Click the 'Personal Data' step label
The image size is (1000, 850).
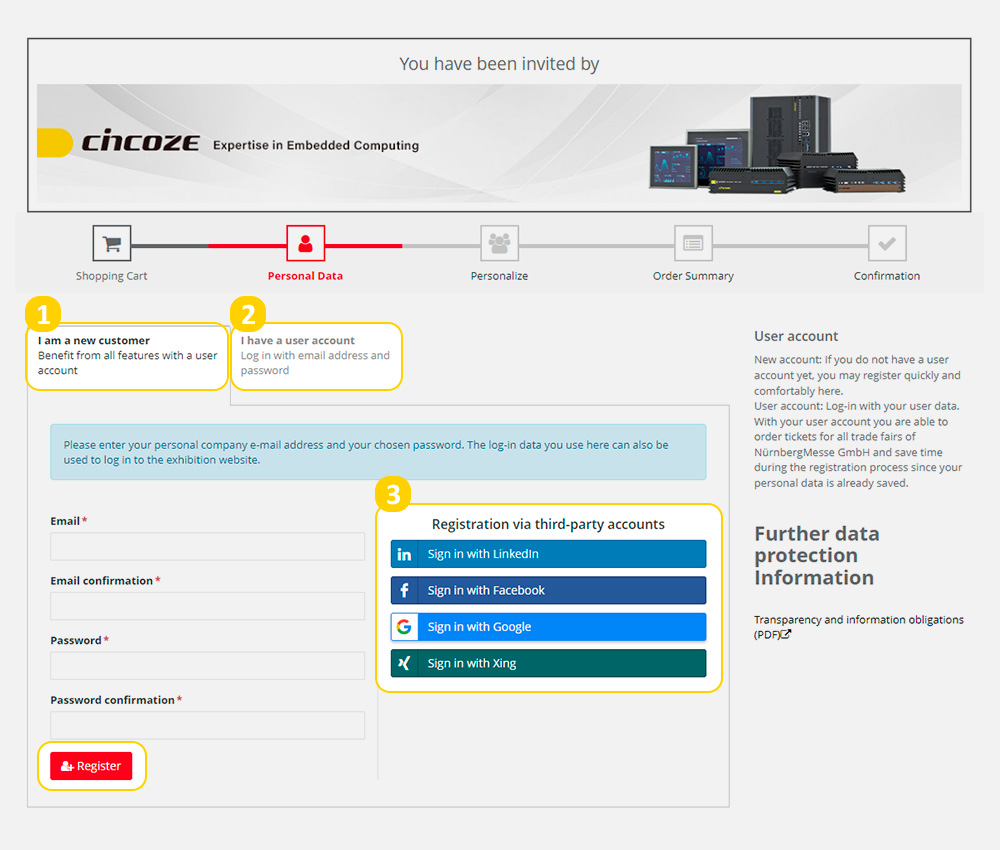(305, 276)
